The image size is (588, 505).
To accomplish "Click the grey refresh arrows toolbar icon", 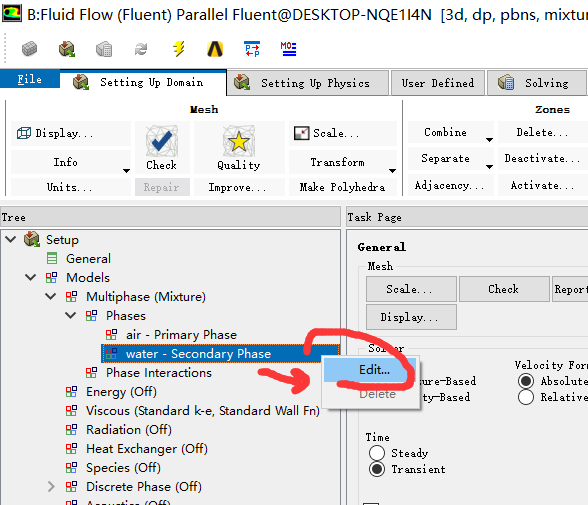I will coord(141,49).
